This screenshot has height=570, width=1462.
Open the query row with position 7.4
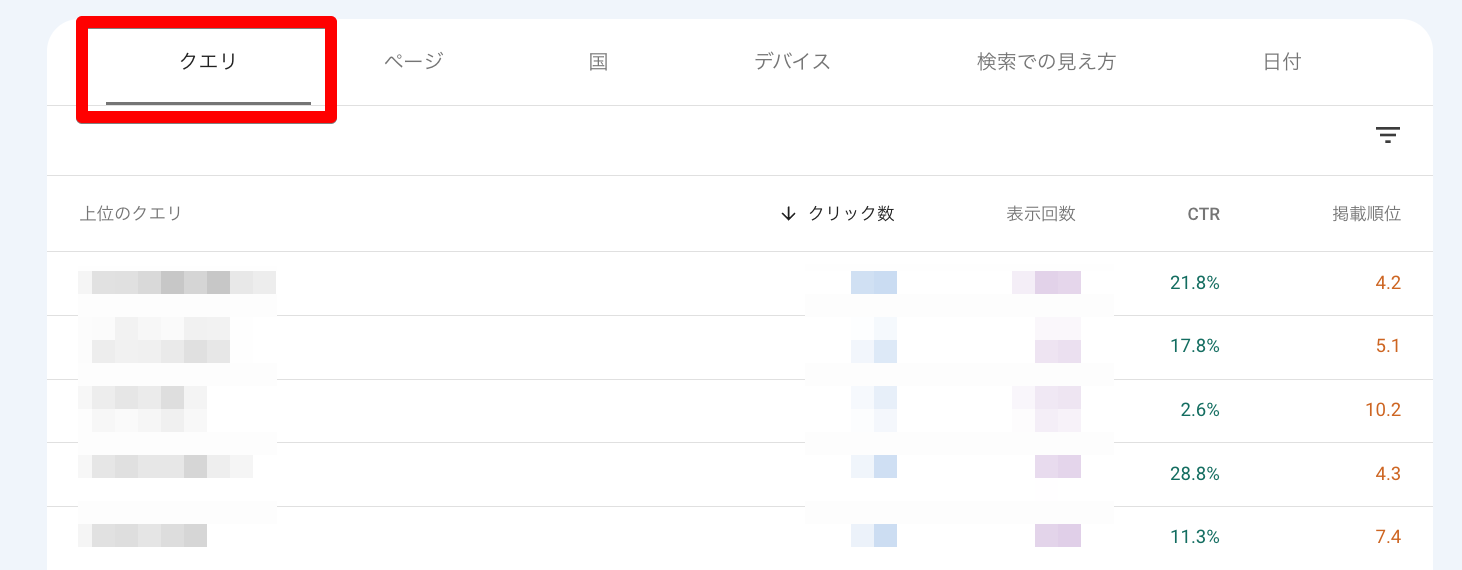coord(740,537)
